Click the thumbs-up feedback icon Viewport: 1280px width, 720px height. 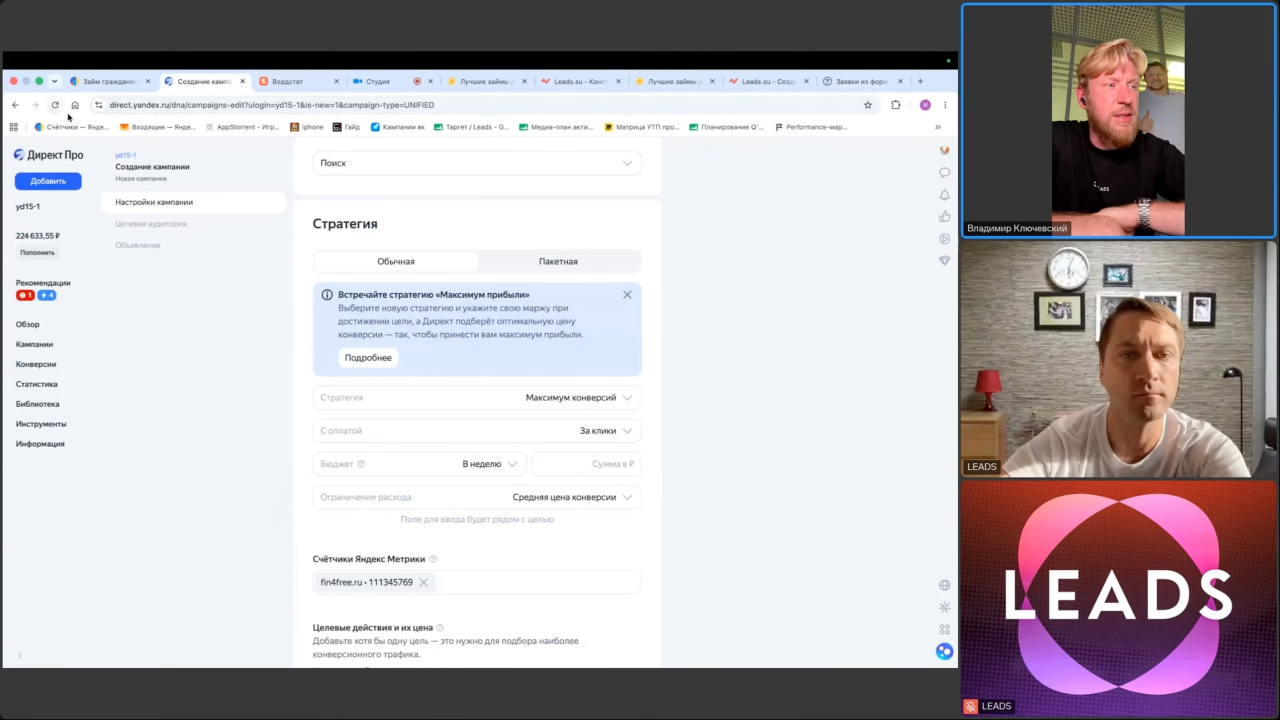click(x=944, y=217)
